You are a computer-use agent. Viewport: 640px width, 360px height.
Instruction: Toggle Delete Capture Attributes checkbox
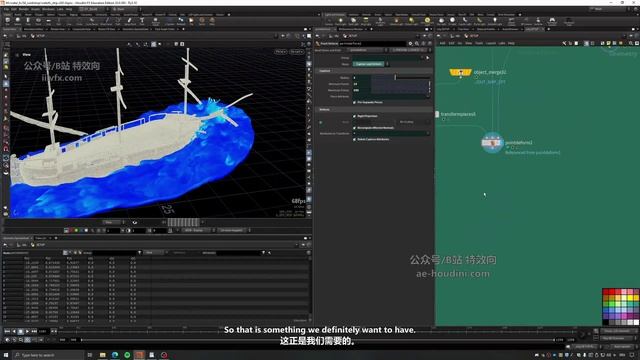click(x=354, y=139)
